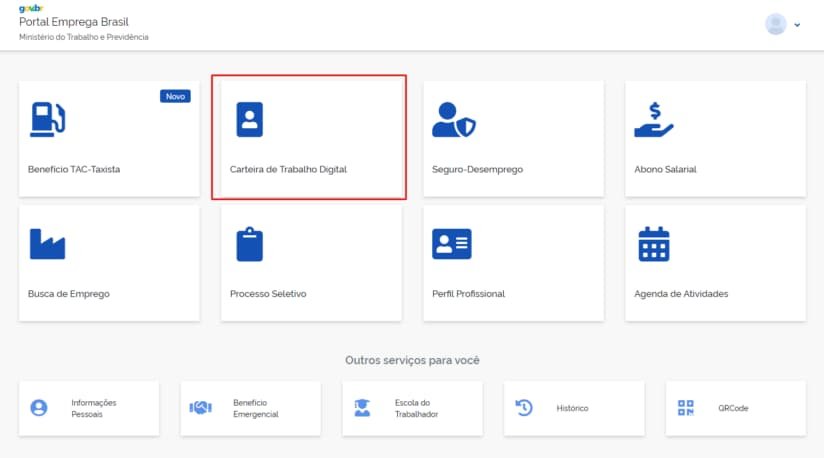Click the ID badge icon of Carteira de Trabalho

click(250, 119)
